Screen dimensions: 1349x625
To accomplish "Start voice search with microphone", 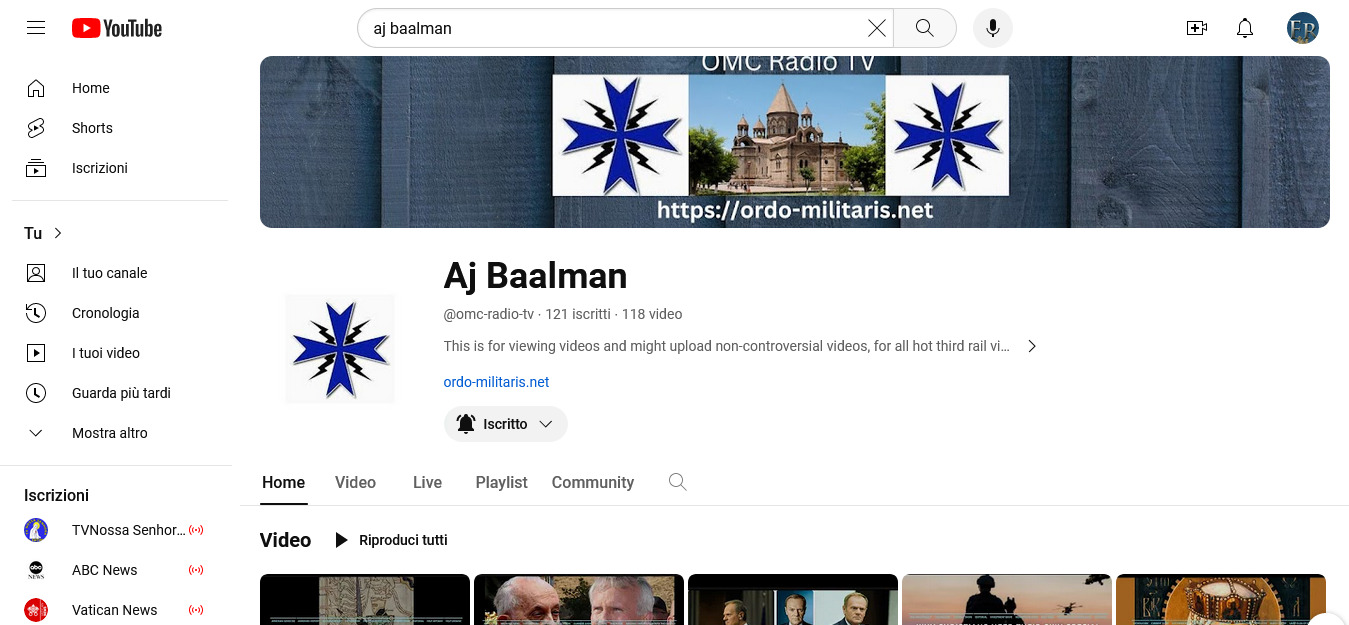I will pos(992,28).
